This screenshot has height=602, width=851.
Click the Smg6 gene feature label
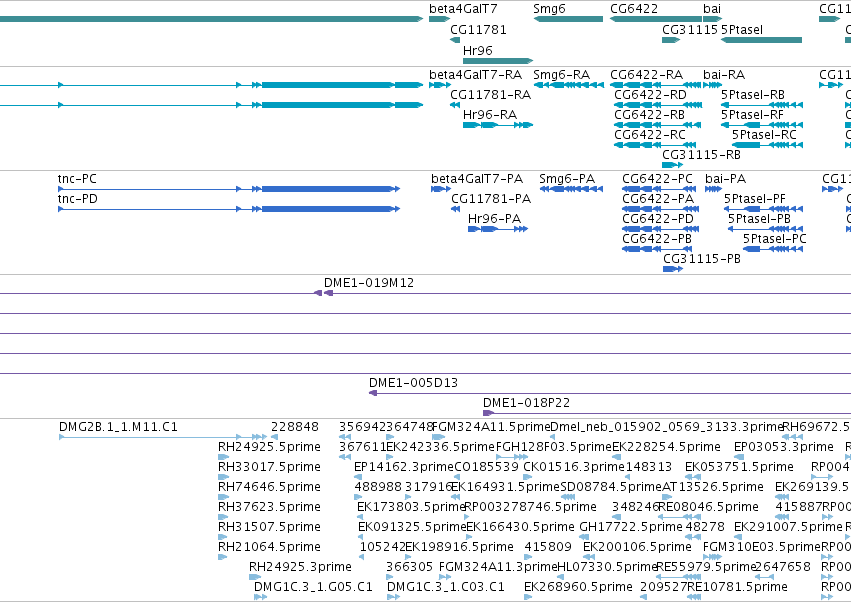point(549,9)
